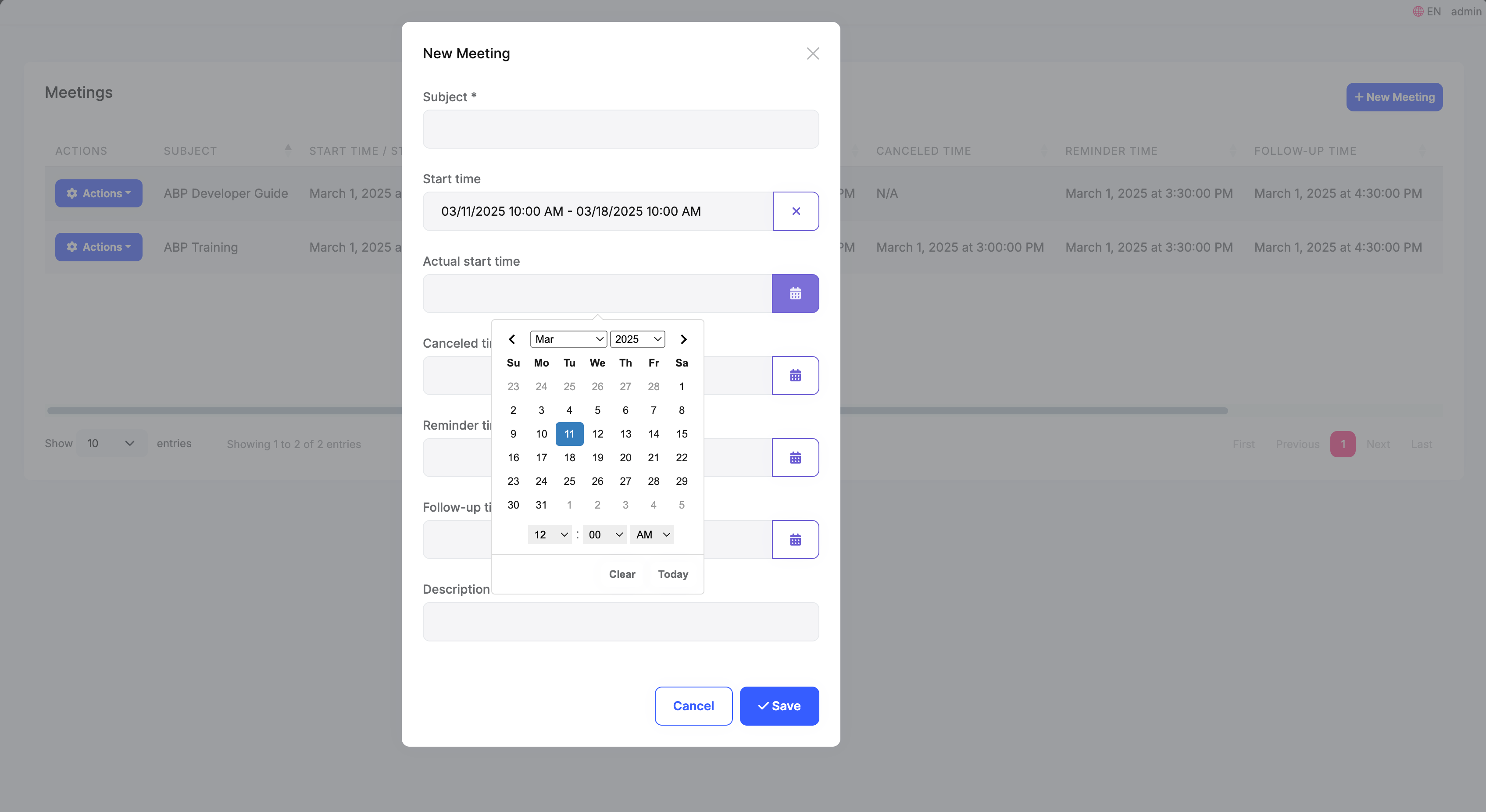Open the year dropdown showing 2025

[x=637, y=339]
